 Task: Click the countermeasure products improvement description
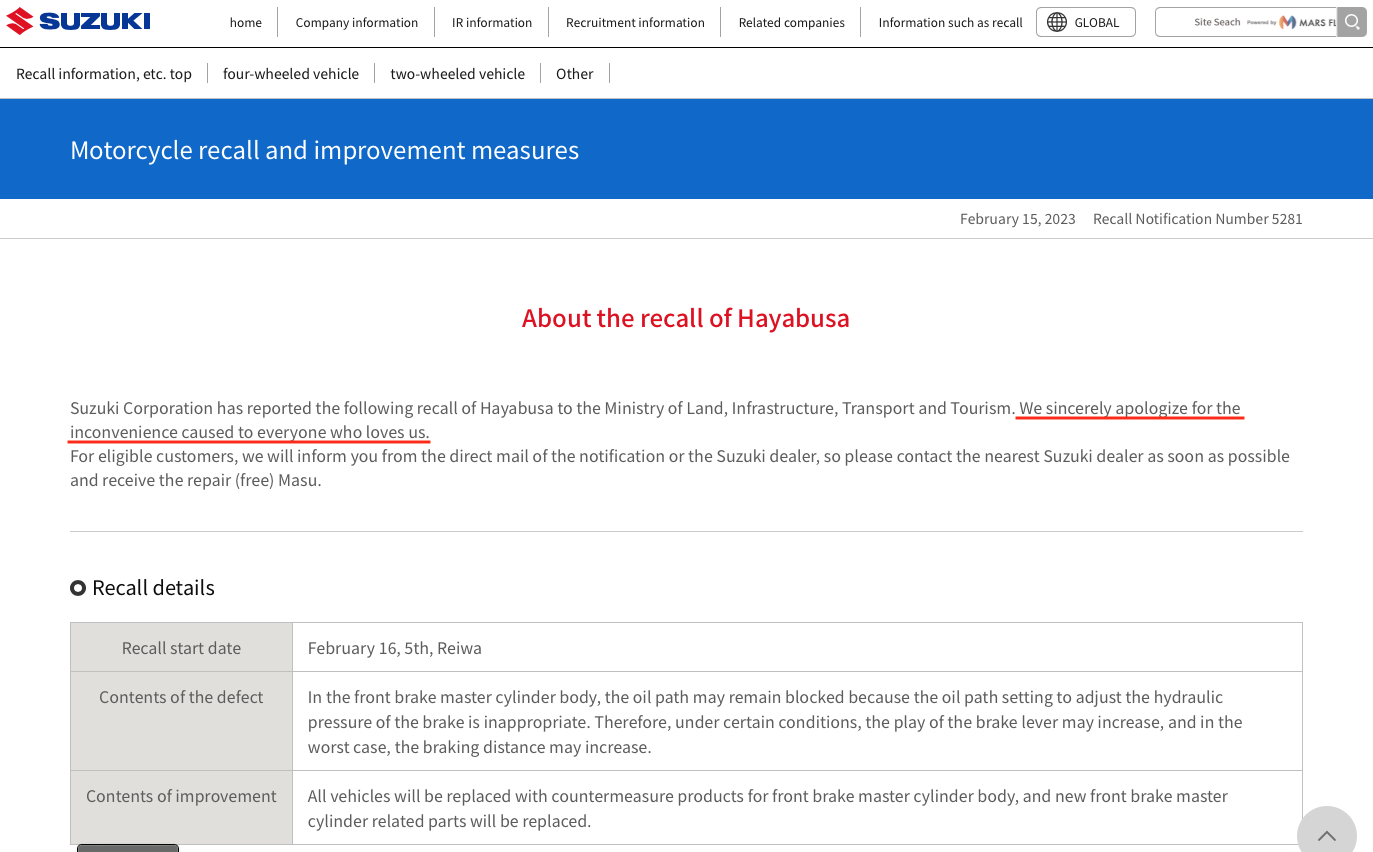[x=768, y=809]
